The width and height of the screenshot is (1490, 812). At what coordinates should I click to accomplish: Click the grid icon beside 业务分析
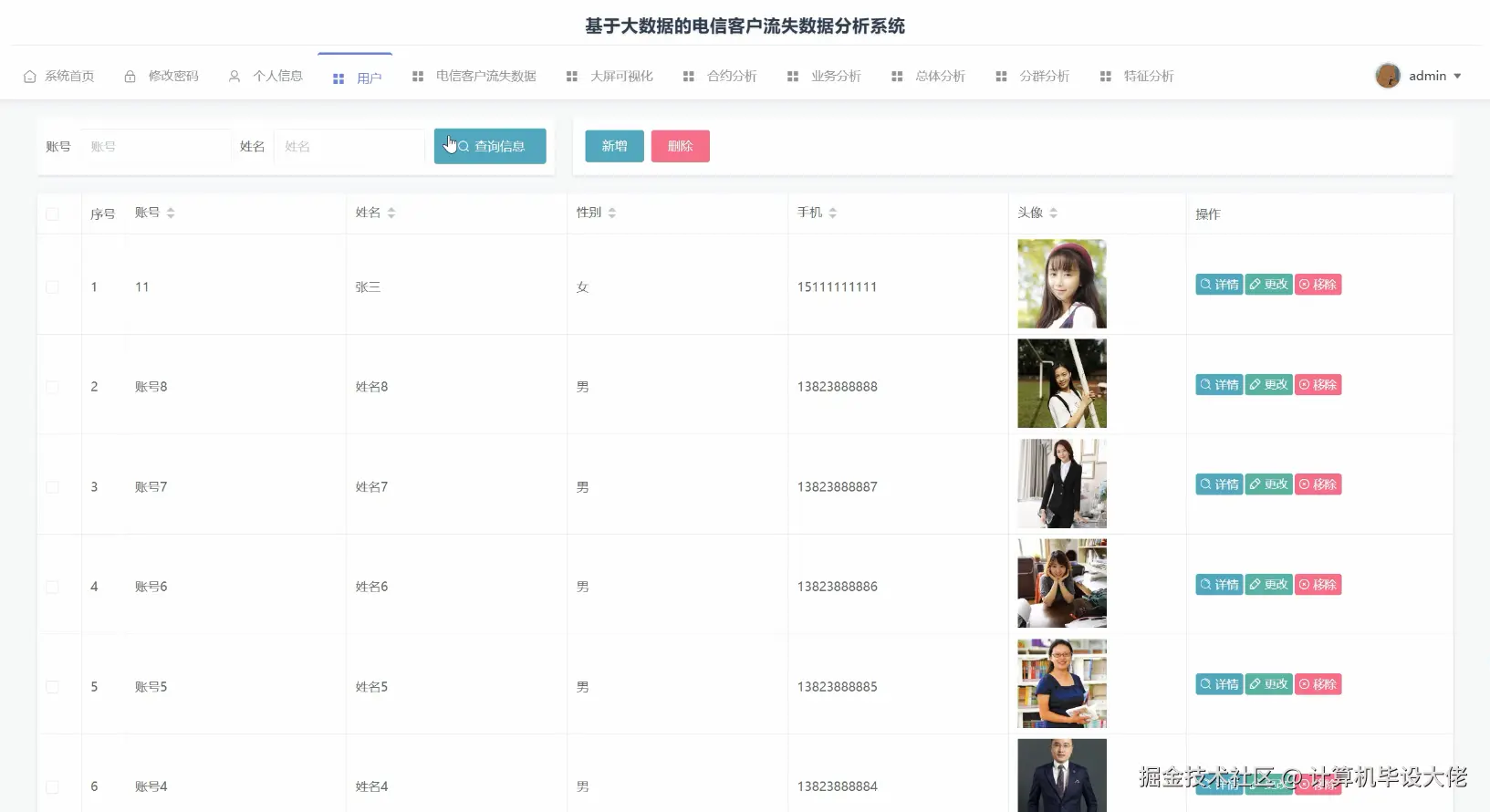tap(793, 77)
